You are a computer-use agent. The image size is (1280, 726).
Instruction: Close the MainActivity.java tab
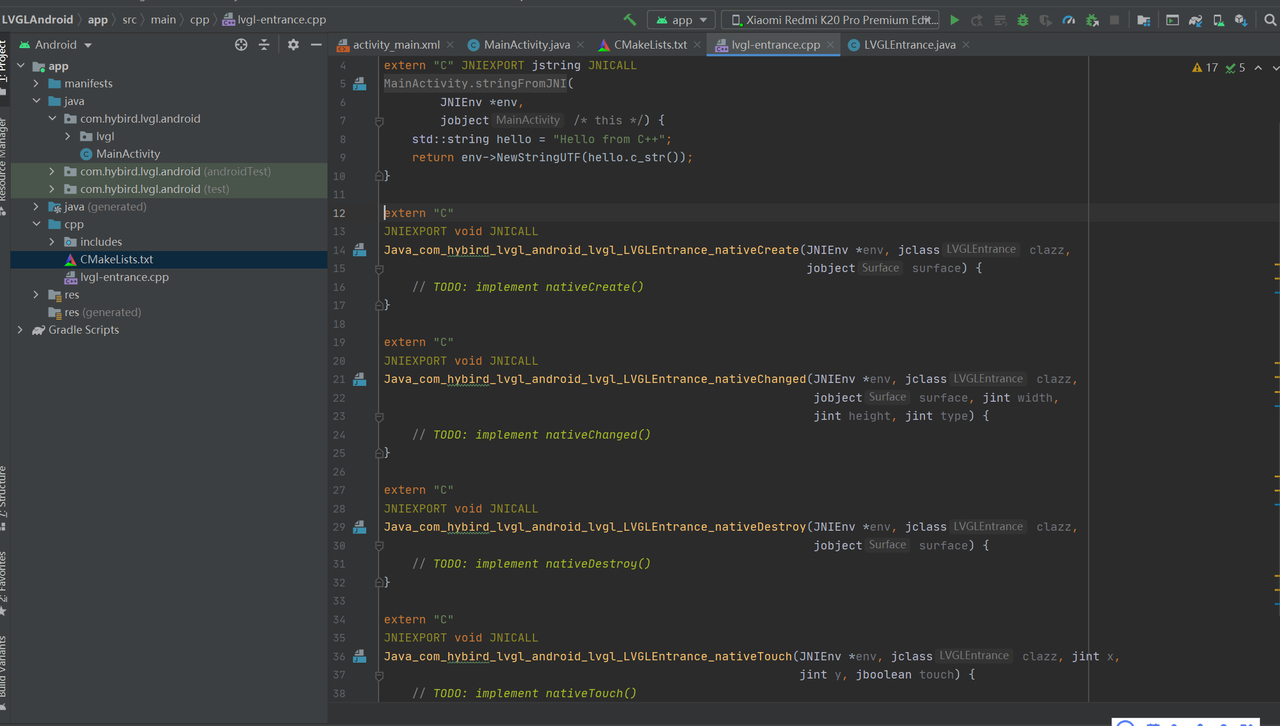point(581,45)
